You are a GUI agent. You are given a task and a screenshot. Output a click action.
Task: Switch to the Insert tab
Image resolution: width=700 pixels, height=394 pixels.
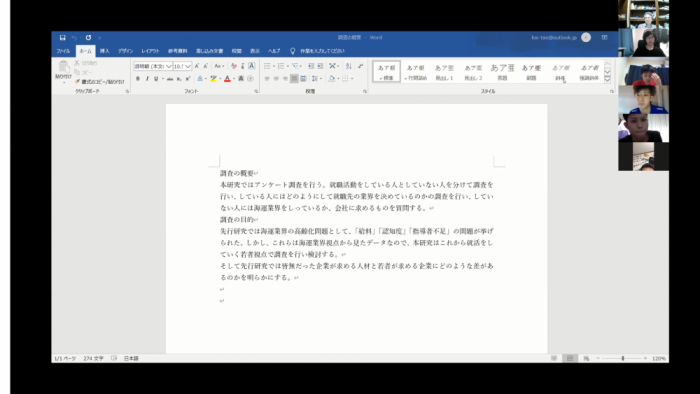(104, 51)
